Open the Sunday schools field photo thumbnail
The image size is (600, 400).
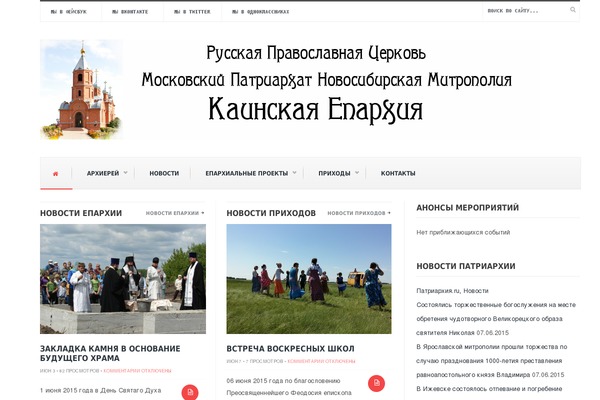(309, 279)
